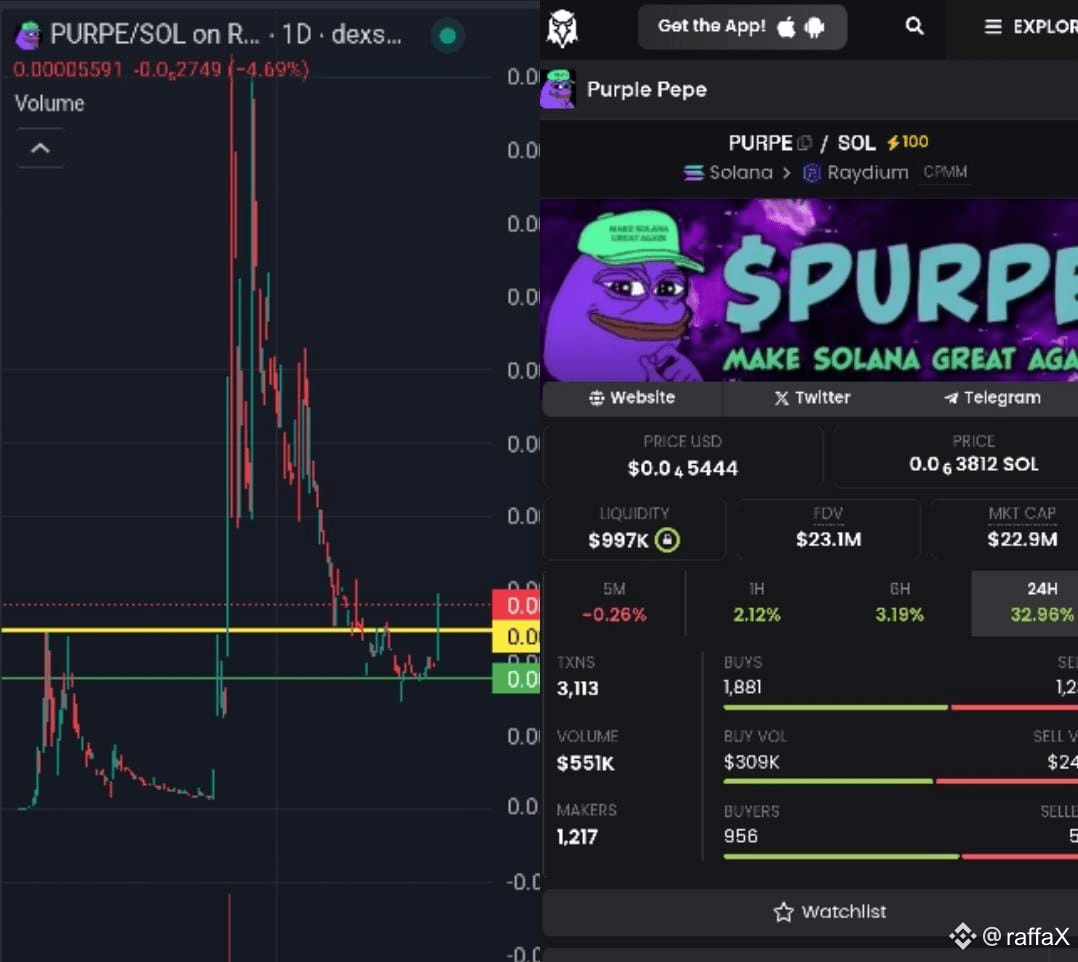Click the -4.69% change readout on chart
The height and width of the screenshot is (962, 1078).
pos(269,69)
